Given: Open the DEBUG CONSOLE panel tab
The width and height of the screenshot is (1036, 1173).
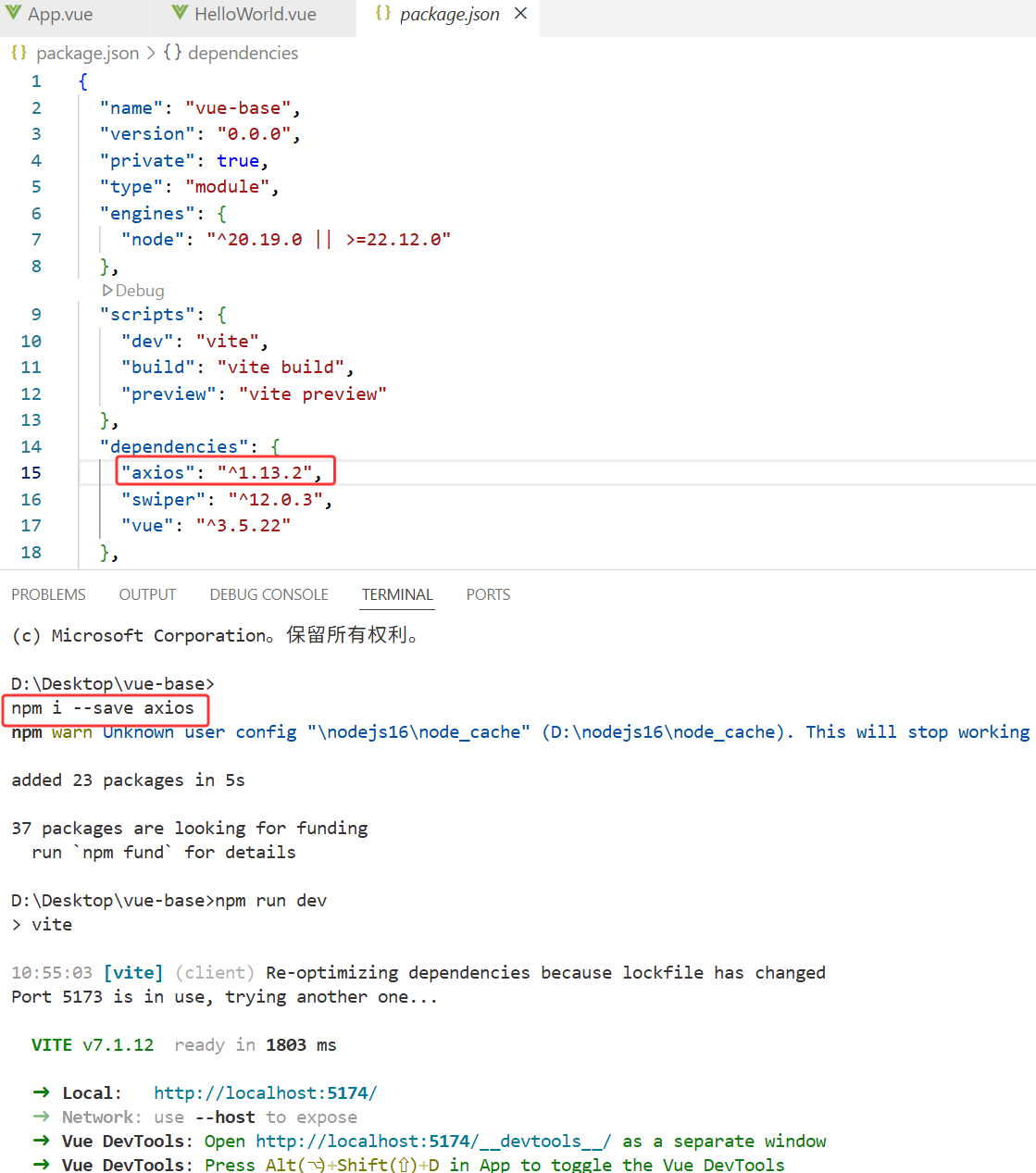Looking at the screenshot, I should [268, 594].
